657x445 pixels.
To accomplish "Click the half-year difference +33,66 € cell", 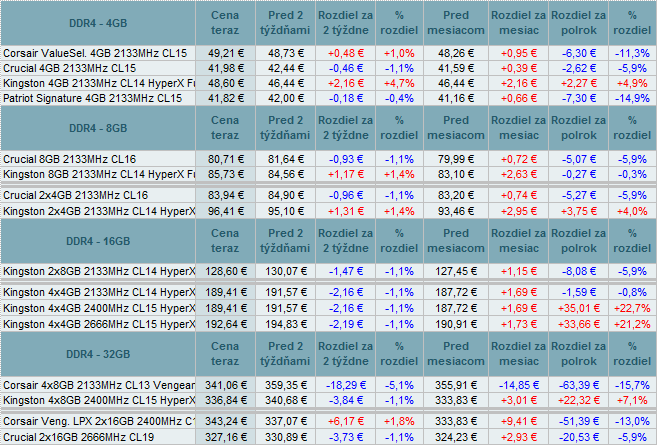I will (579, 324).
